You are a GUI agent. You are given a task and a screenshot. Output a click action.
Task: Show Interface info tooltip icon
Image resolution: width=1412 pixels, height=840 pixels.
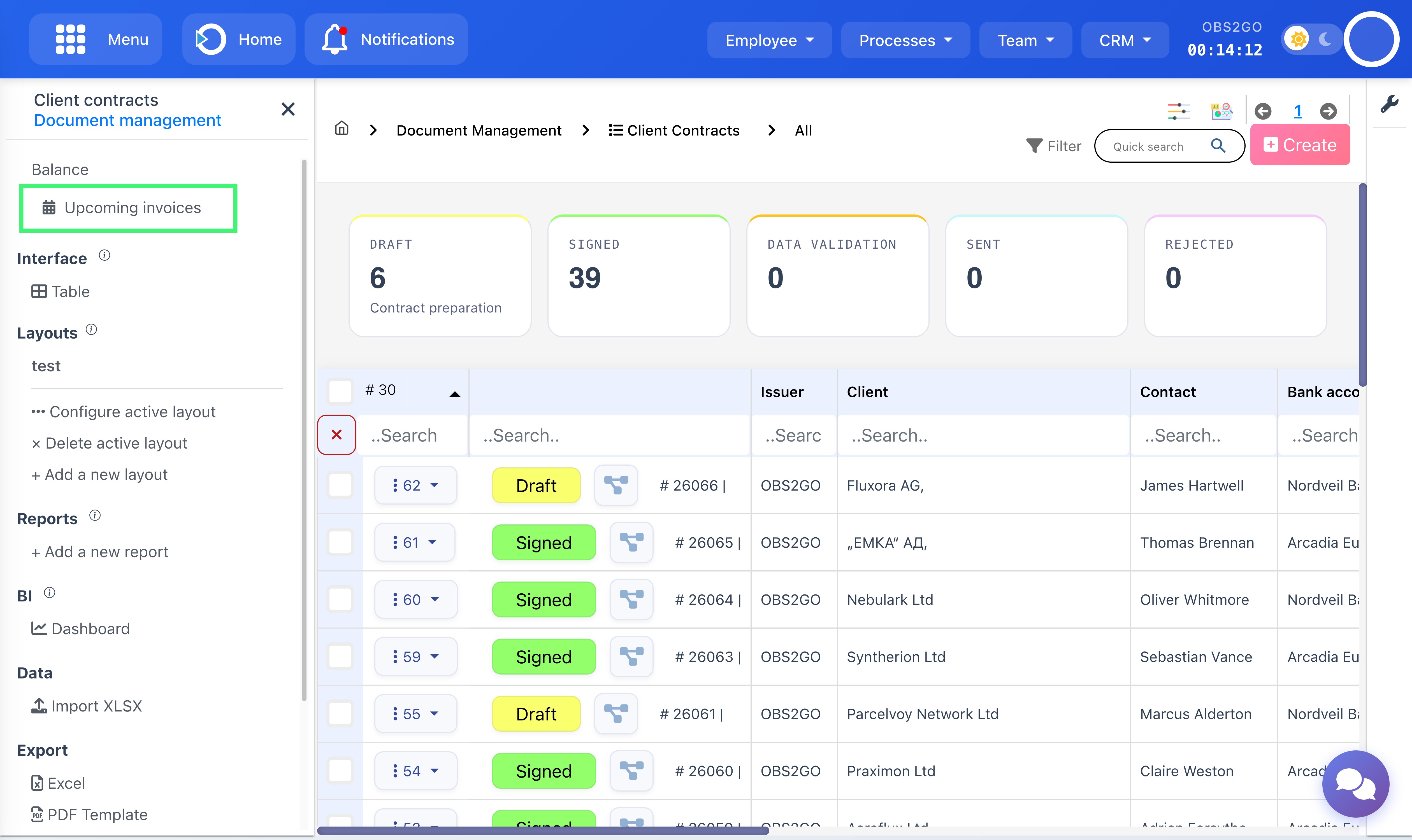[x=104, y=255]
